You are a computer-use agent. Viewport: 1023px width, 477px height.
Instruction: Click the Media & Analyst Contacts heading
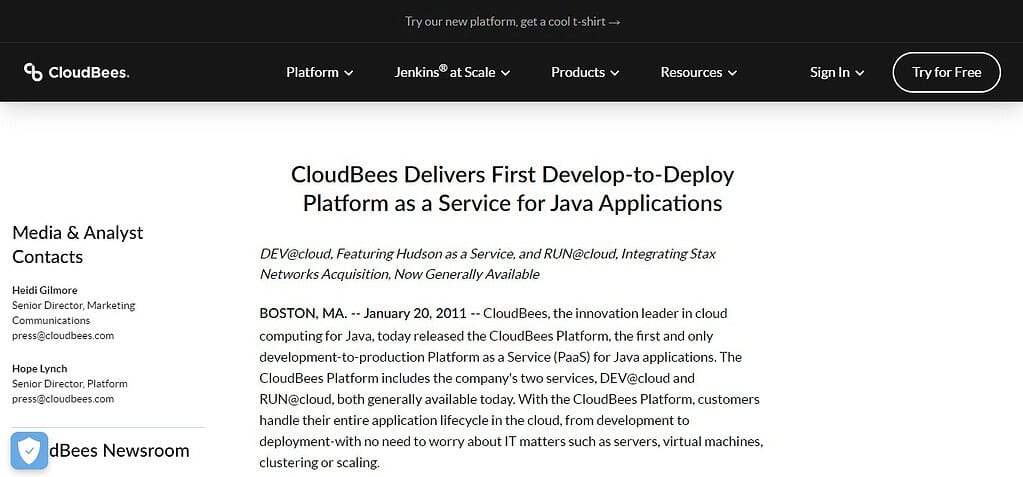[x=78, y=245]
